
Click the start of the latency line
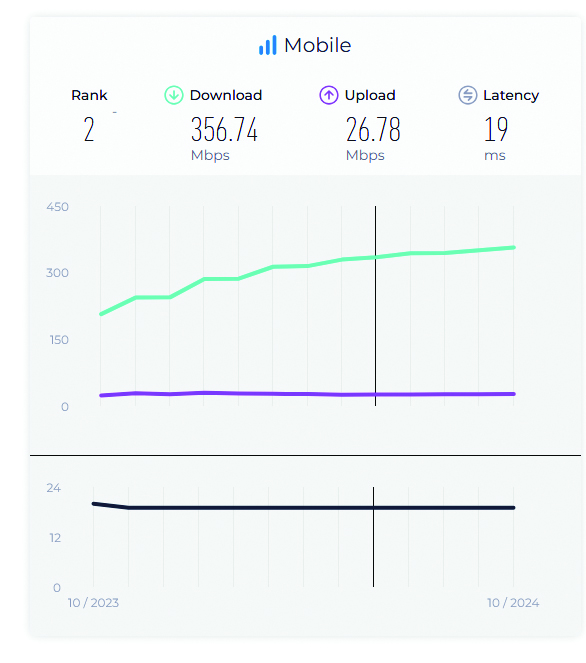94,504
